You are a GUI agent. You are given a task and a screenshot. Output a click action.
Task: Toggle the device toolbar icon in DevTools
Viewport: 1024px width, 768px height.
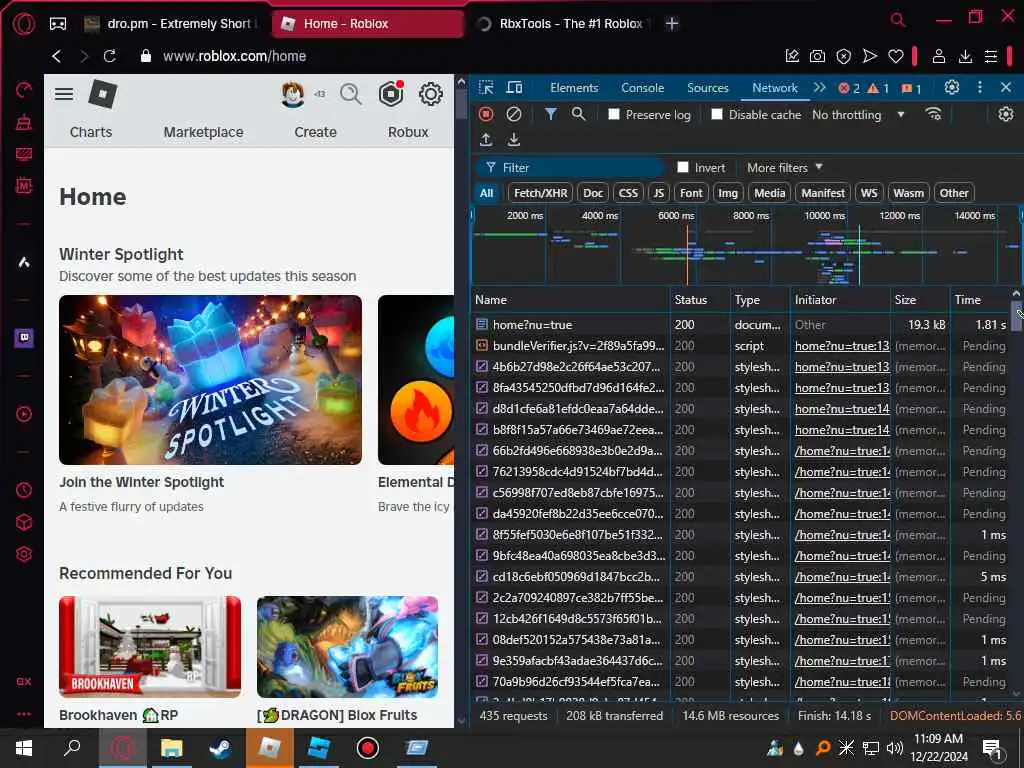[x=515, y=88]
